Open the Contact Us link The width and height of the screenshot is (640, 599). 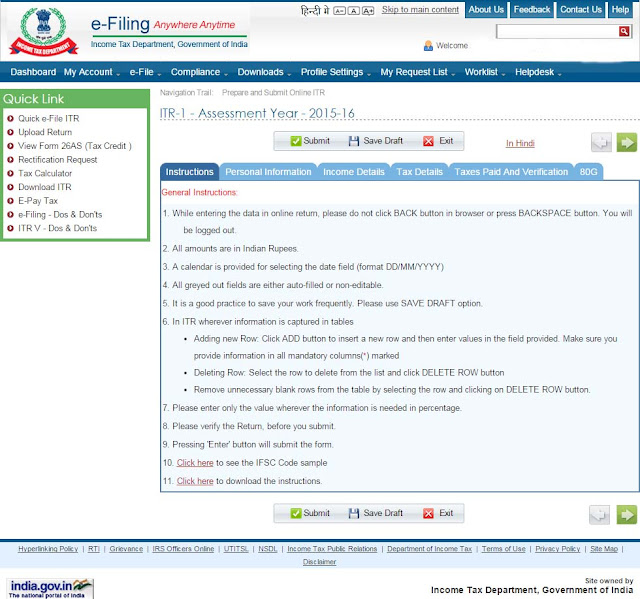tap(581, 9)
